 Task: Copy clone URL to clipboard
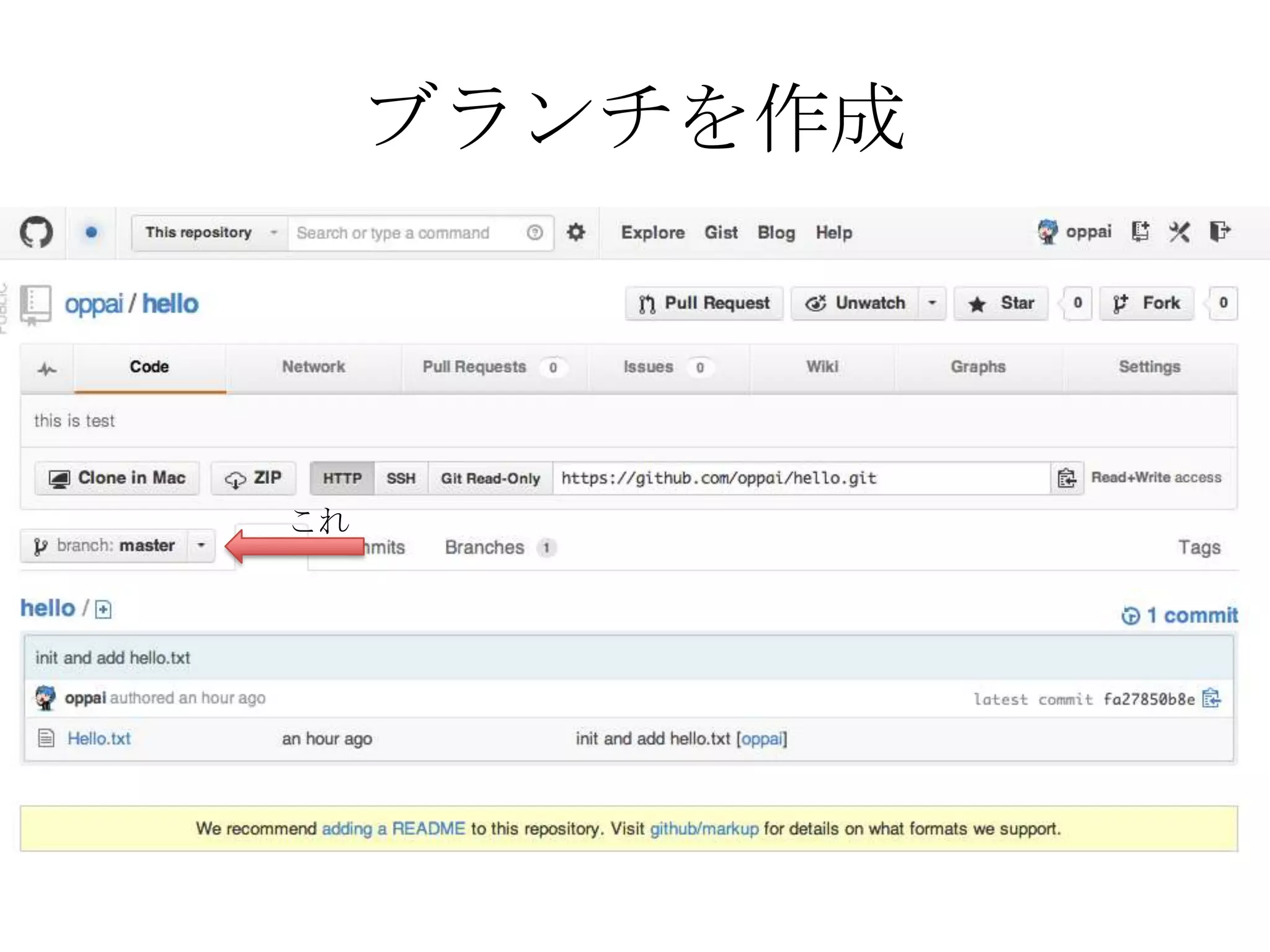click(x=1067, y=478)
